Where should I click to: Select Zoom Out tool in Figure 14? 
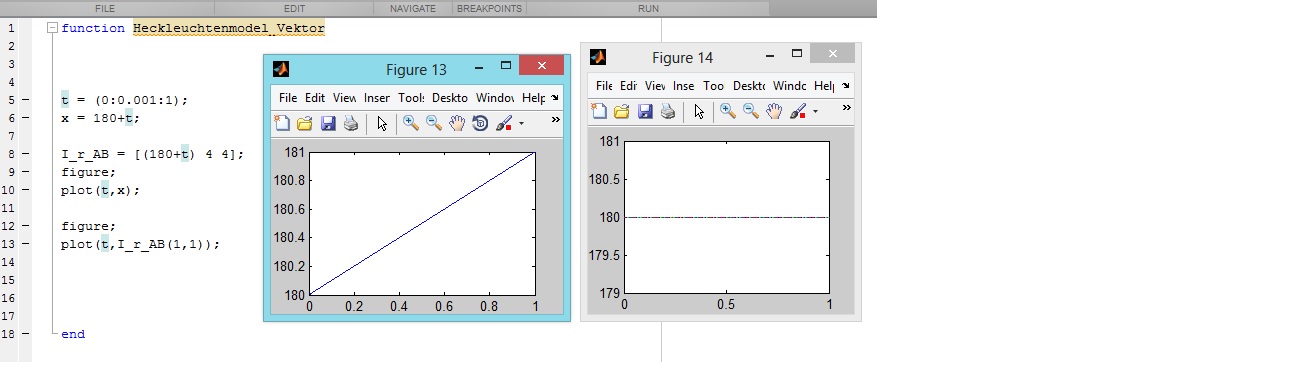751,111
